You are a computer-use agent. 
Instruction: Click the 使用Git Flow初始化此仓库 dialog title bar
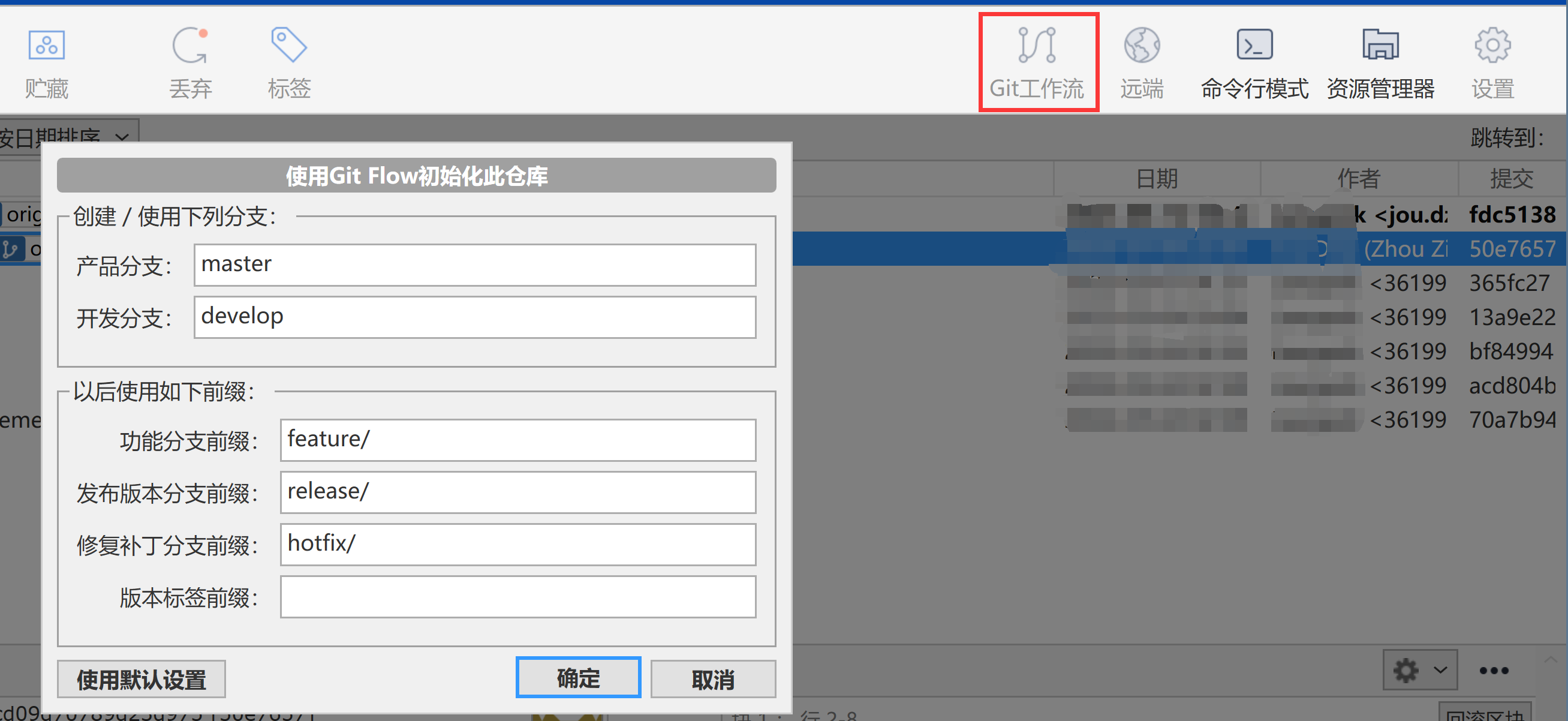pyautogui.click(x=416, y=175)
